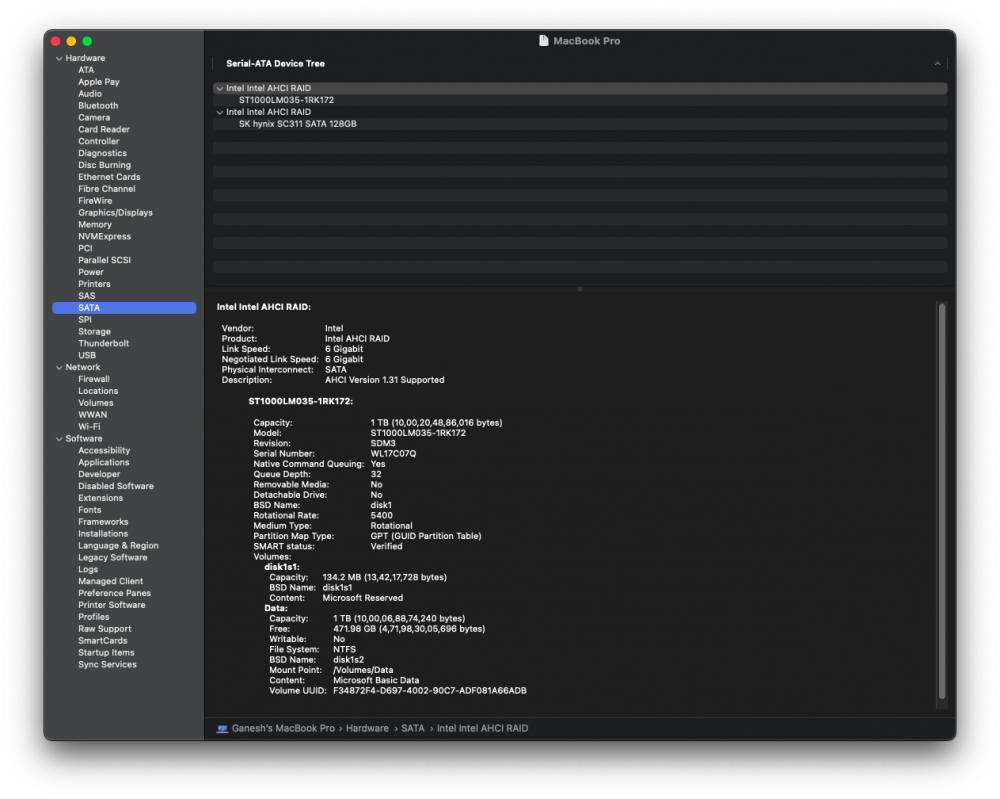Open Logs under Software
The height and width of the screenshot is (799, 1000).
click(88, 570)
